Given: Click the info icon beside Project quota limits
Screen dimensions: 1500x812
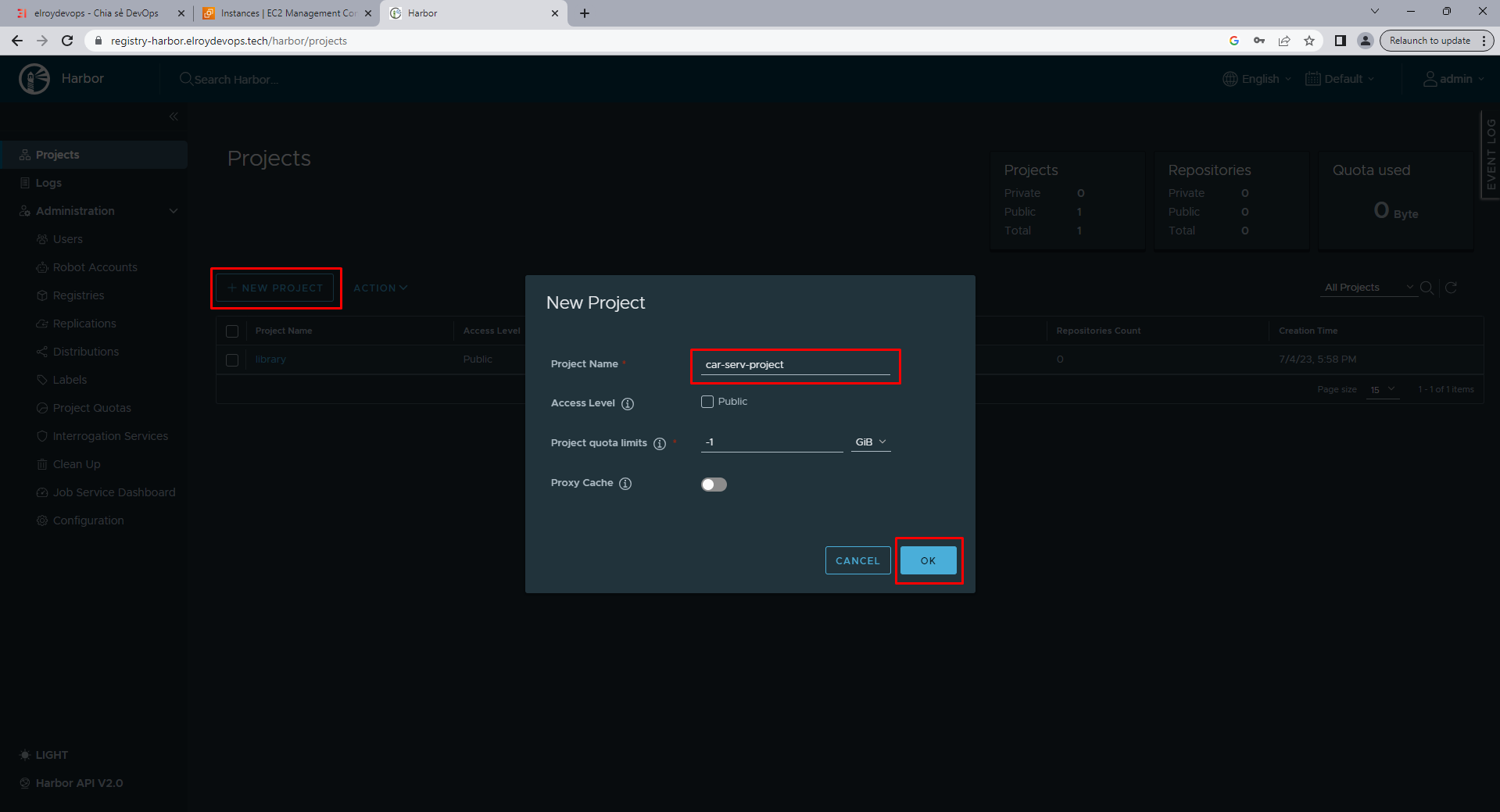Looking at the screenshot, I should point(660,444).
